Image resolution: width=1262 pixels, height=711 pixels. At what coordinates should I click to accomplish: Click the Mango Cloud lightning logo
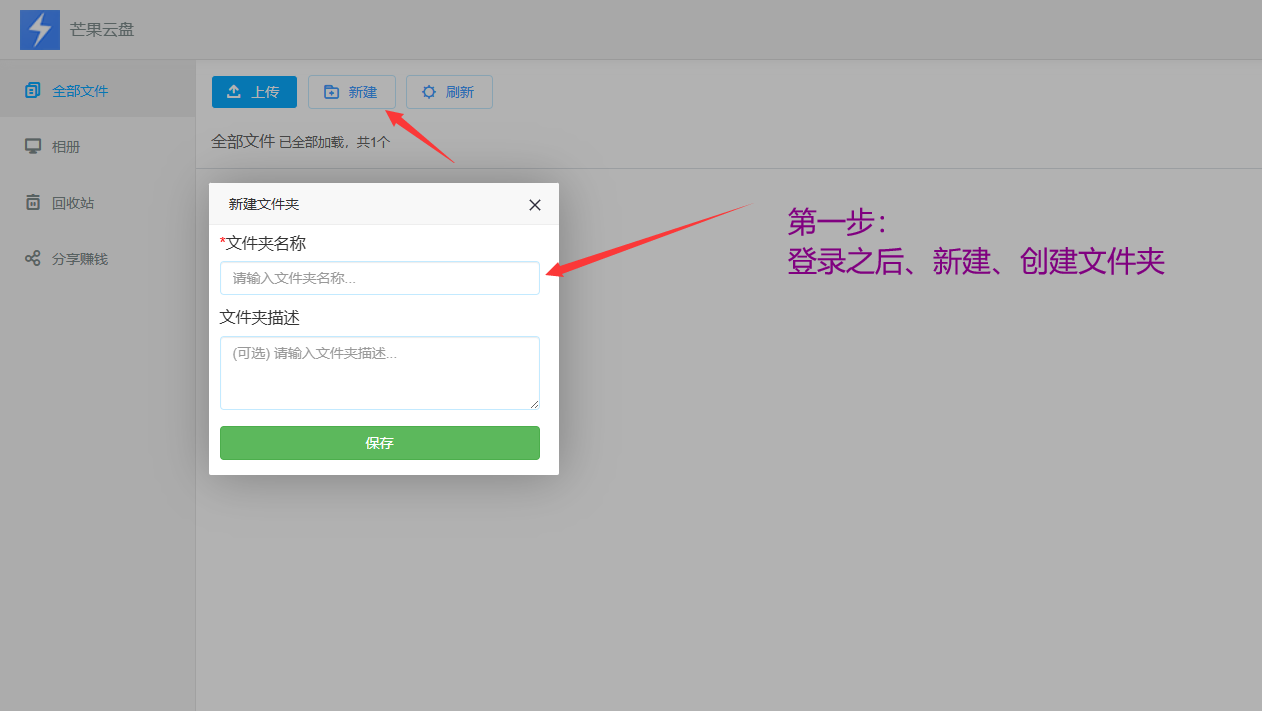click(40, 30)
